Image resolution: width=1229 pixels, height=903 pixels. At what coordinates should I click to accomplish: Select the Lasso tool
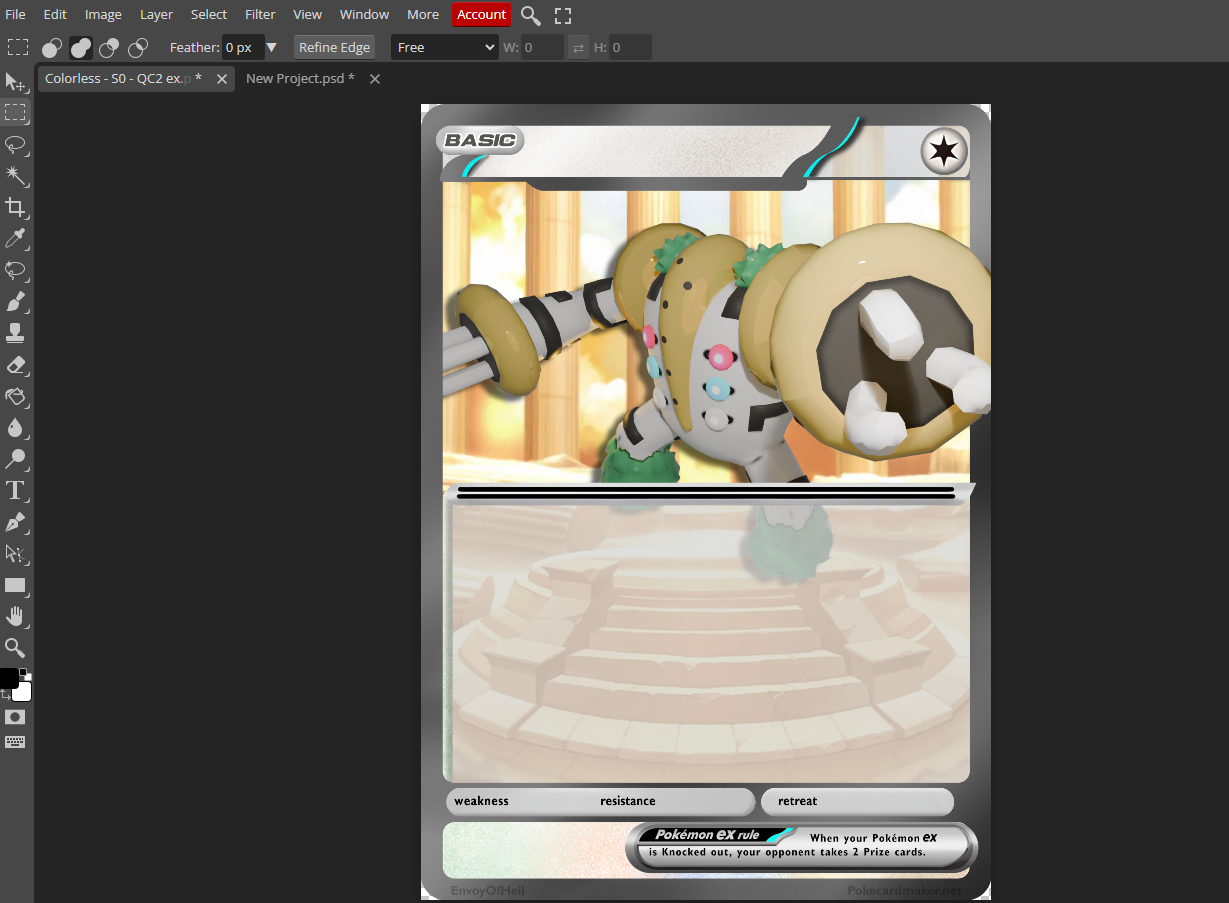tap(15, 144)
